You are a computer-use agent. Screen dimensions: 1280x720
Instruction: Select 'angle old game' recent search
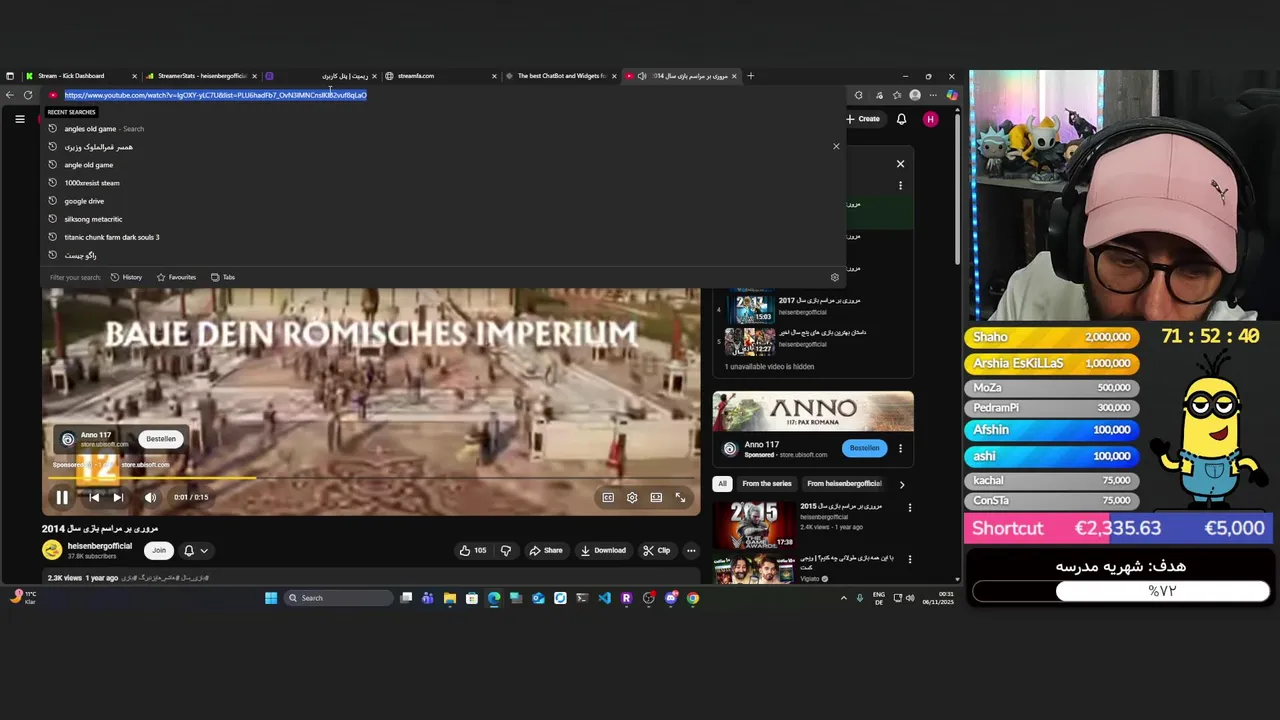pos(442,165)
